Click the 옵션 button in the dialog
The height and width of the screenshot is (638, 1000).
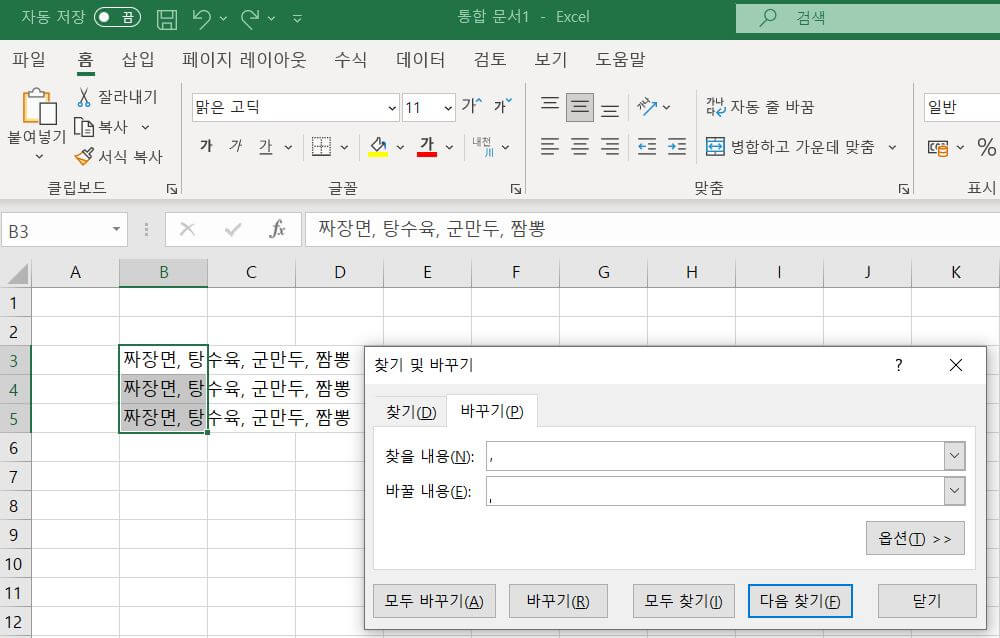[x=914, y=538]
